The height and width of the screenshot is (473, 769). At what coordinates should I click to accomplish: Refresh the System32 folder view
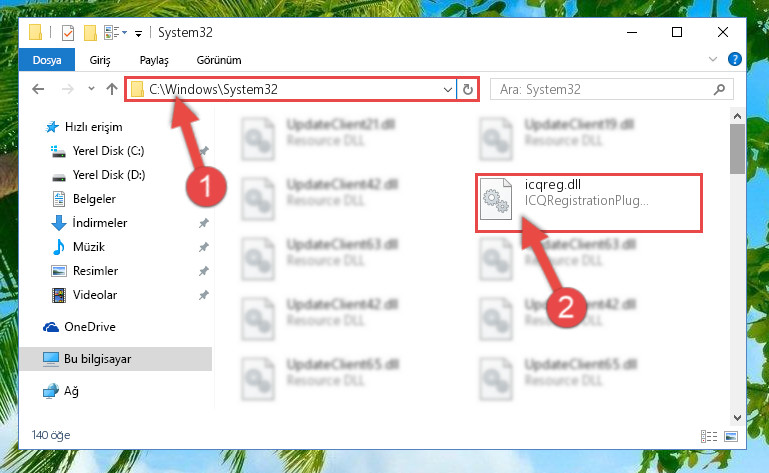tap(468, 89)
